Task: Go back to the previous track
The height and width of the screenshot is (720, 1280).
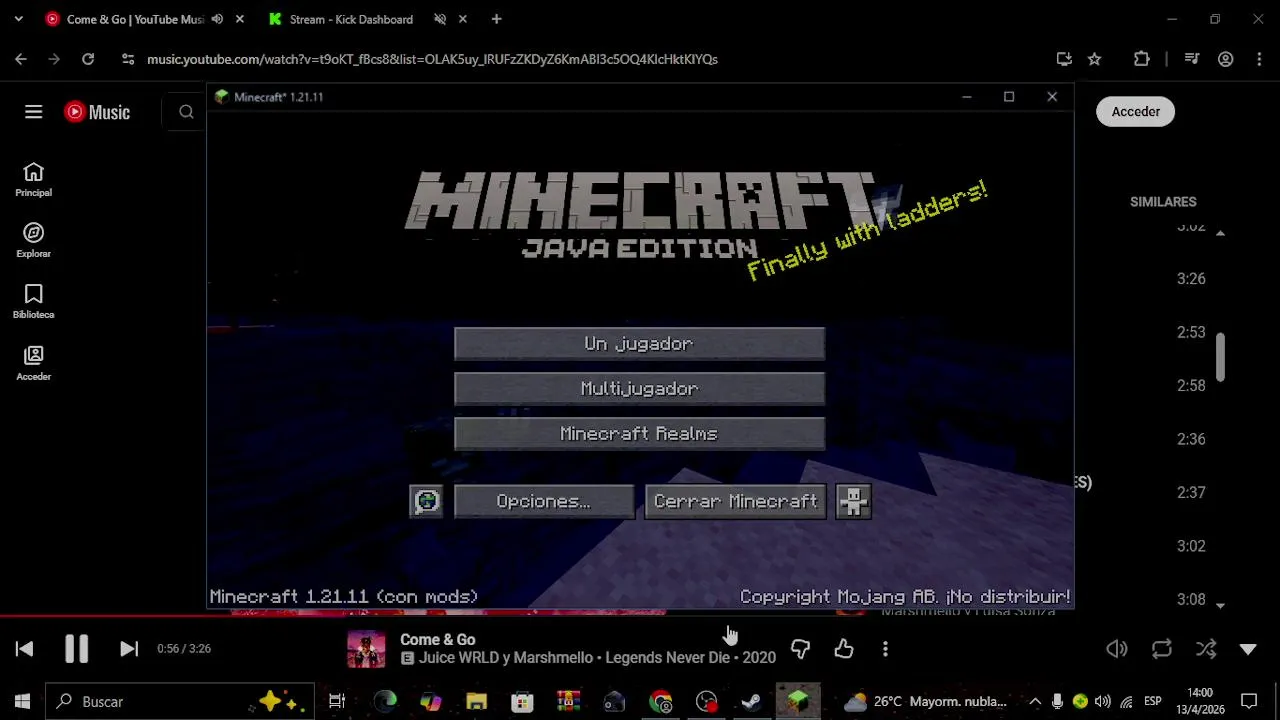Action: click(24, 649)
